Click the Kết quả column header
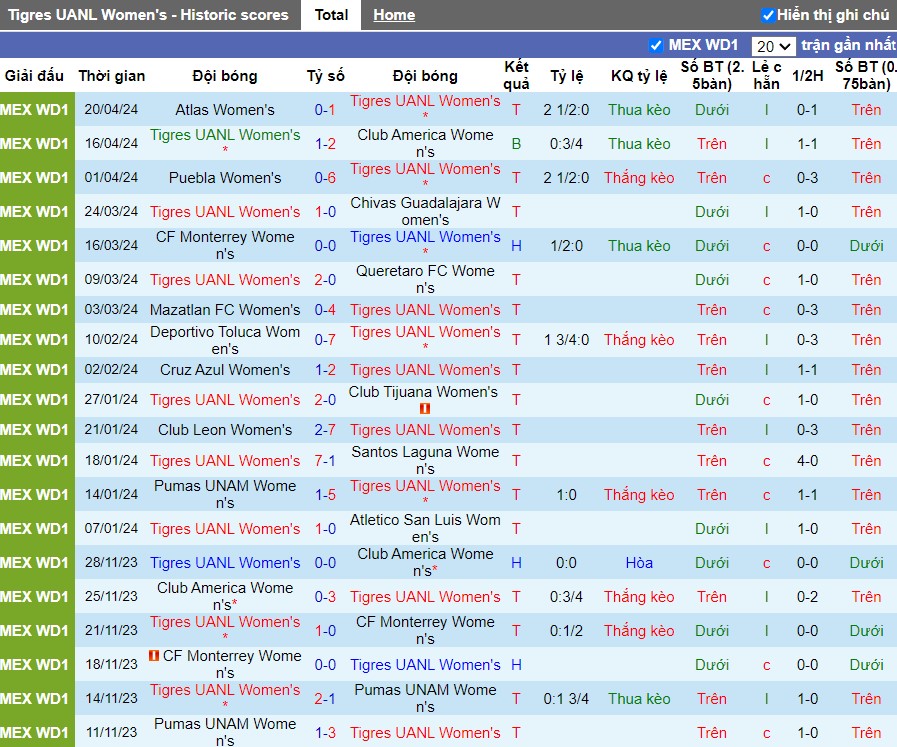The image size is (897, 747). 516,75
